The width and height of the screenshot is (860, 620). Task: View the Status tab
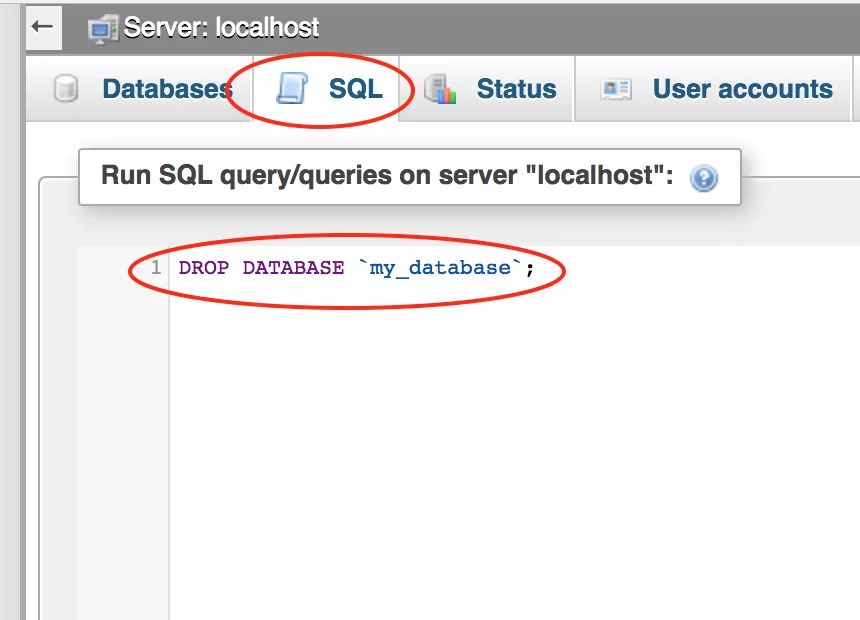pos(516,89)
